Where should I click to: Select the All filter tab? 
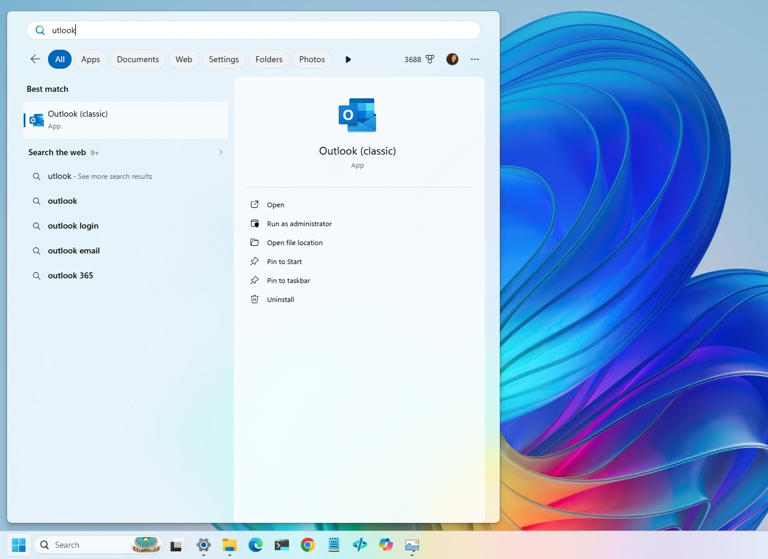click(60, 59)
